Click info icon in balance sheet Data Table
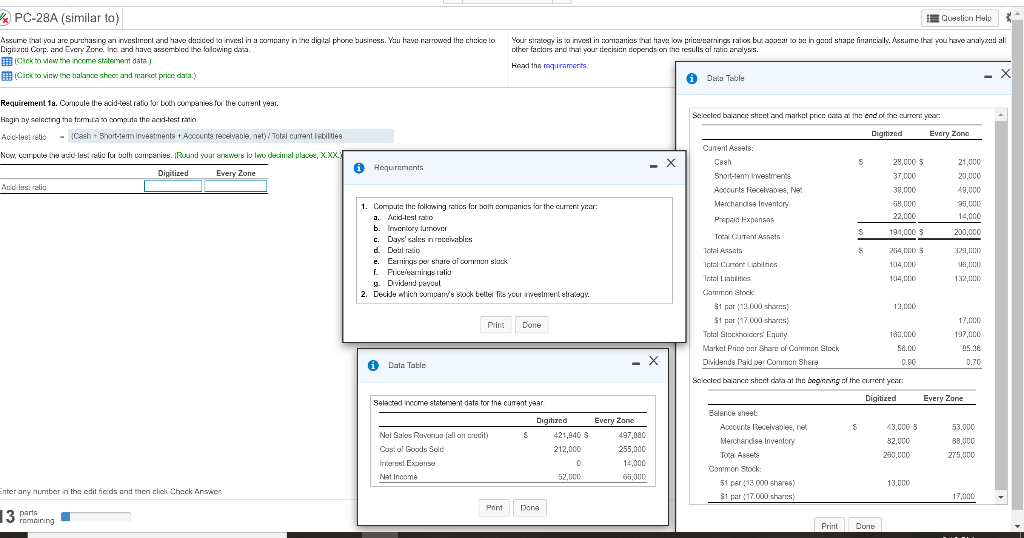This screenshot has width=1024, height=538. (x=692, y=78)
